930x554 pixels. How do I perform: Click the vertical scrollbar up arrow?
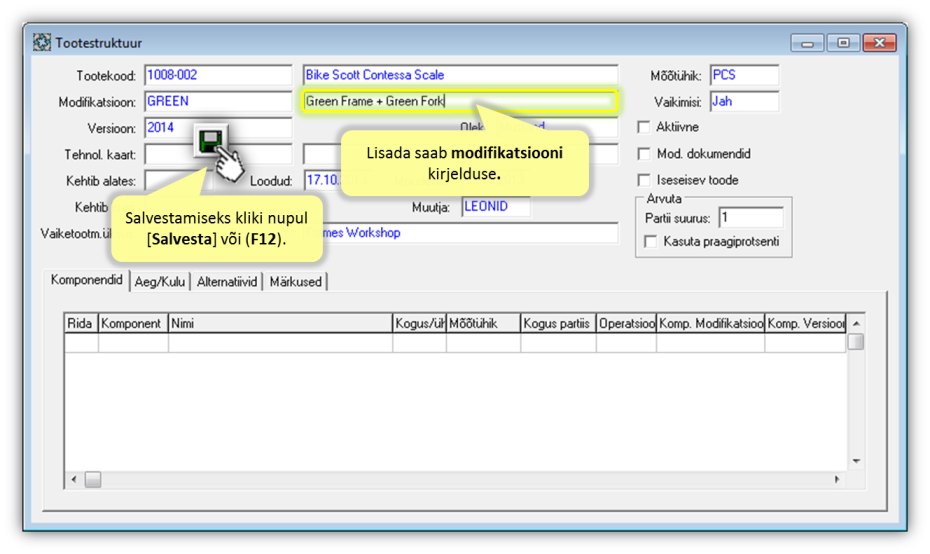tap(856, 323)
